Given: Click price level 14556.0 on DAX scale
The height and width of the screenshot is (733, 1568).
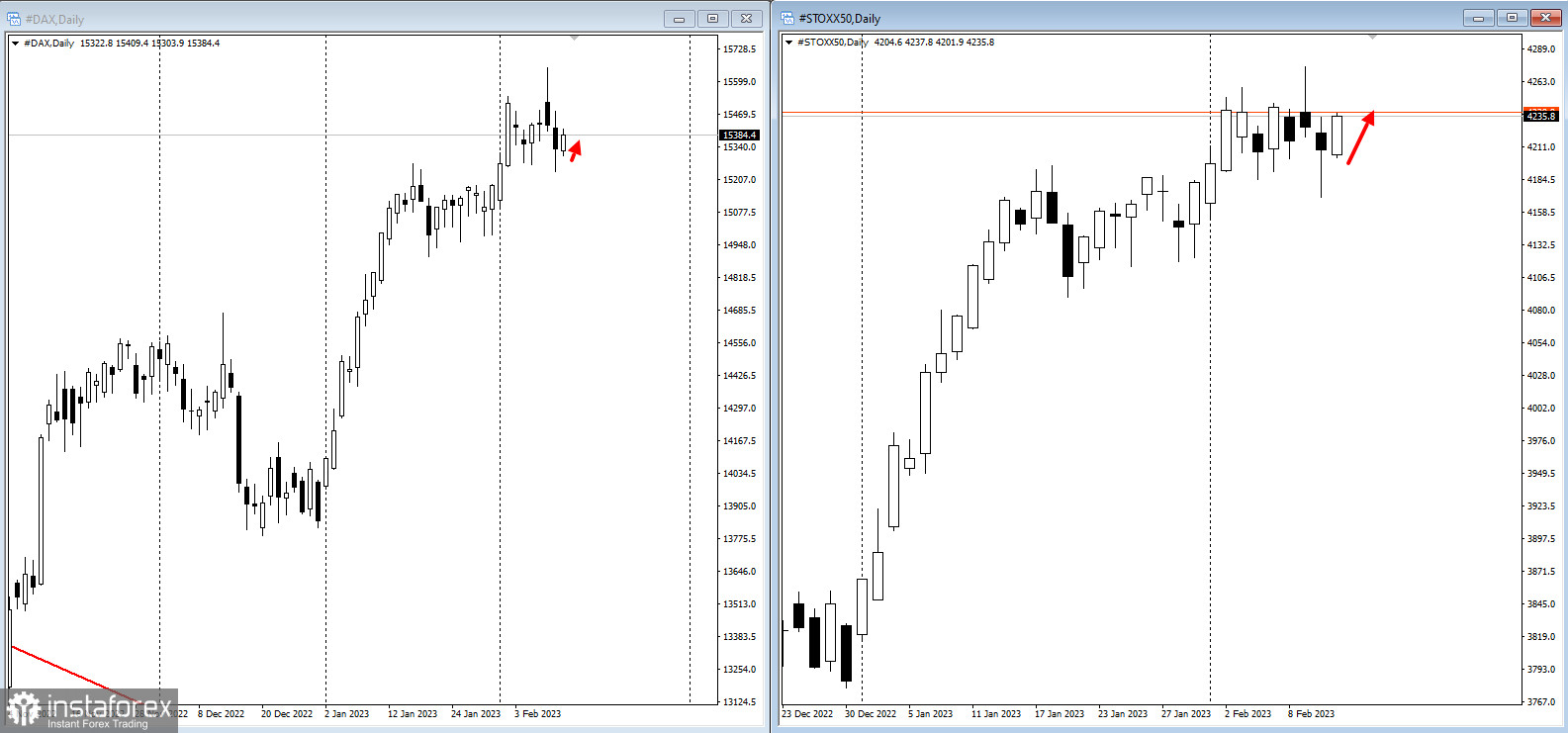Looking at the screenshot, I should pos(739,343).
